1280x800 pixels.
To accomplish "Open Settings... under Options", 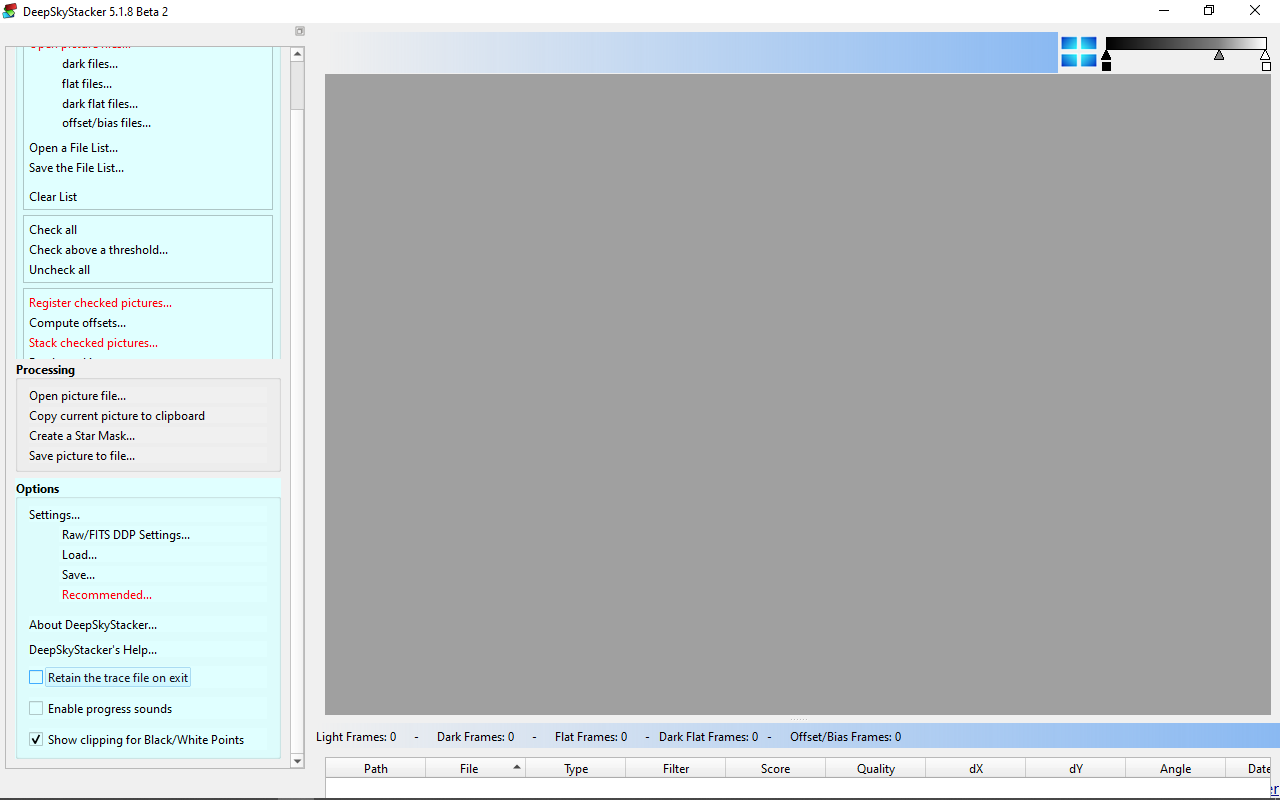I will [x=54, y=515].
